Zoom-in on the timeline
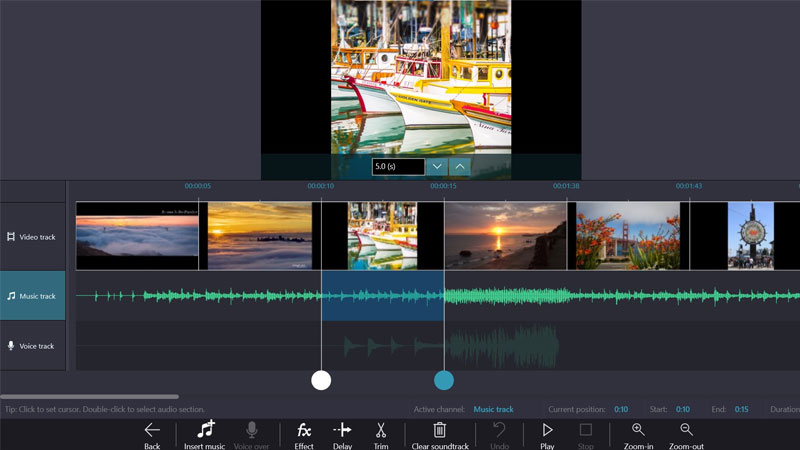Viewport: 800px width, 450px height. point(638,430)
